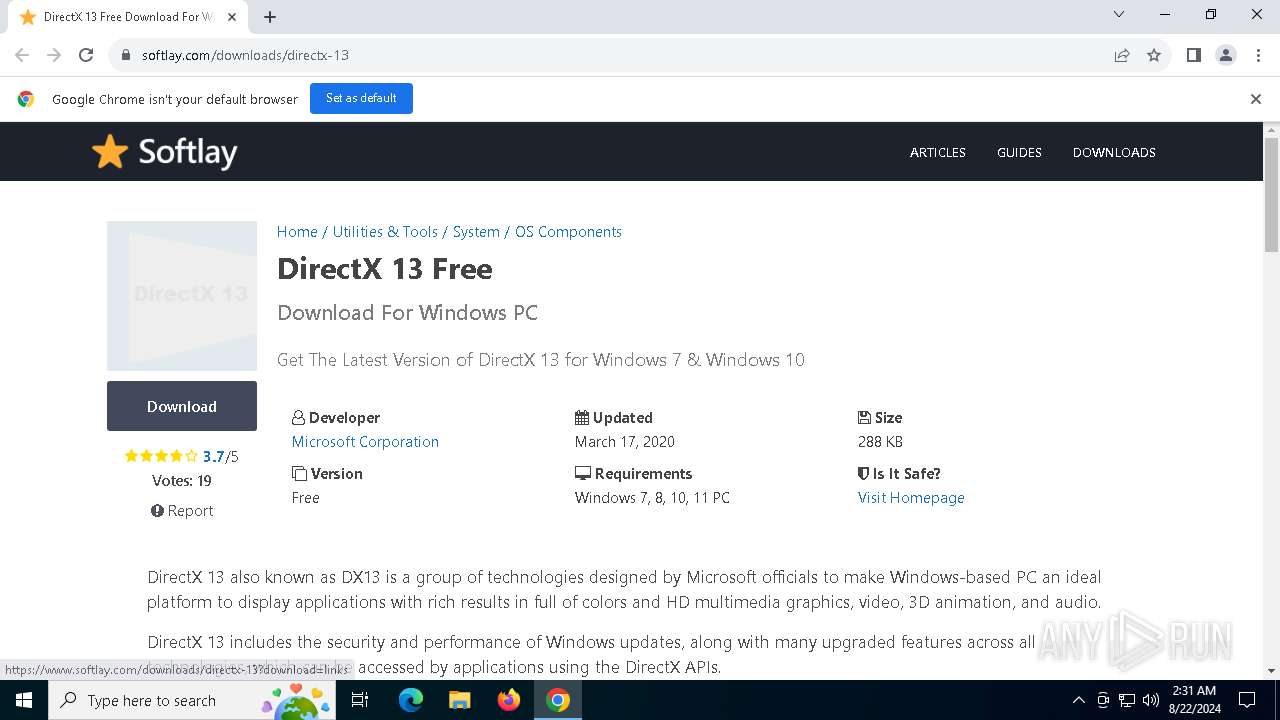Click the 288 KB size value

(x=880, y=441)
